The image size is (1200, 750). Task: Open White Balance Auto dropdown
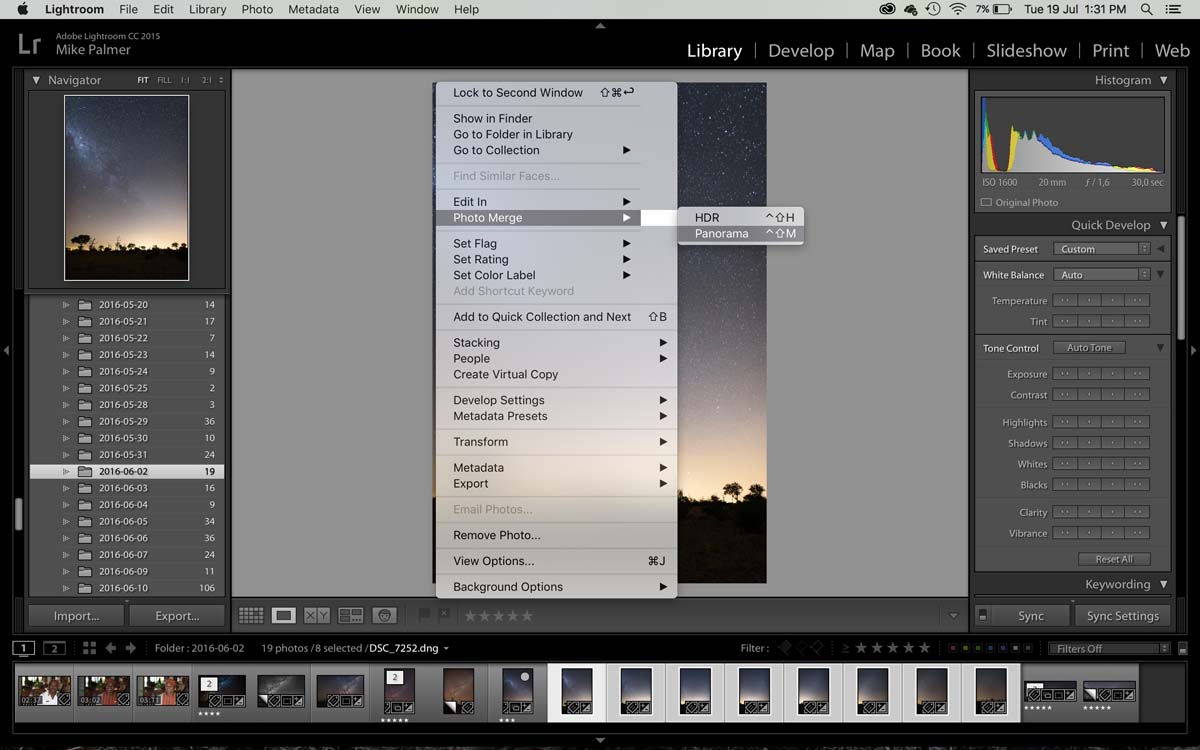click(x=1102, y=275)
